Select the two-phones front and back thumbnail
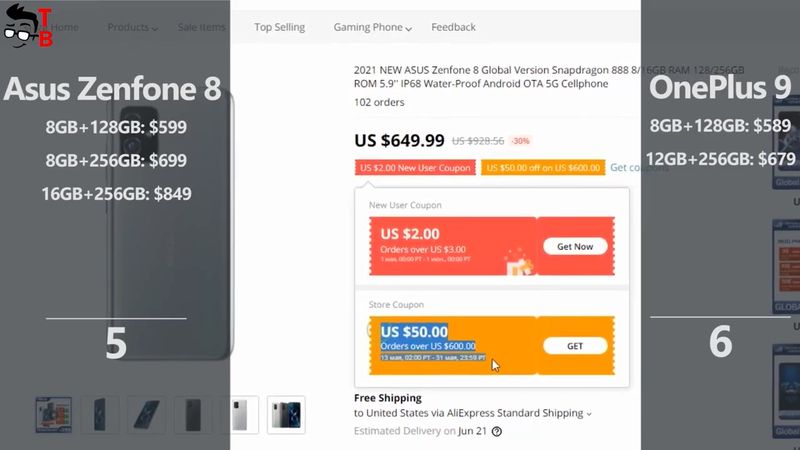Viewport: 800px width, 450px height. (286, 415)
